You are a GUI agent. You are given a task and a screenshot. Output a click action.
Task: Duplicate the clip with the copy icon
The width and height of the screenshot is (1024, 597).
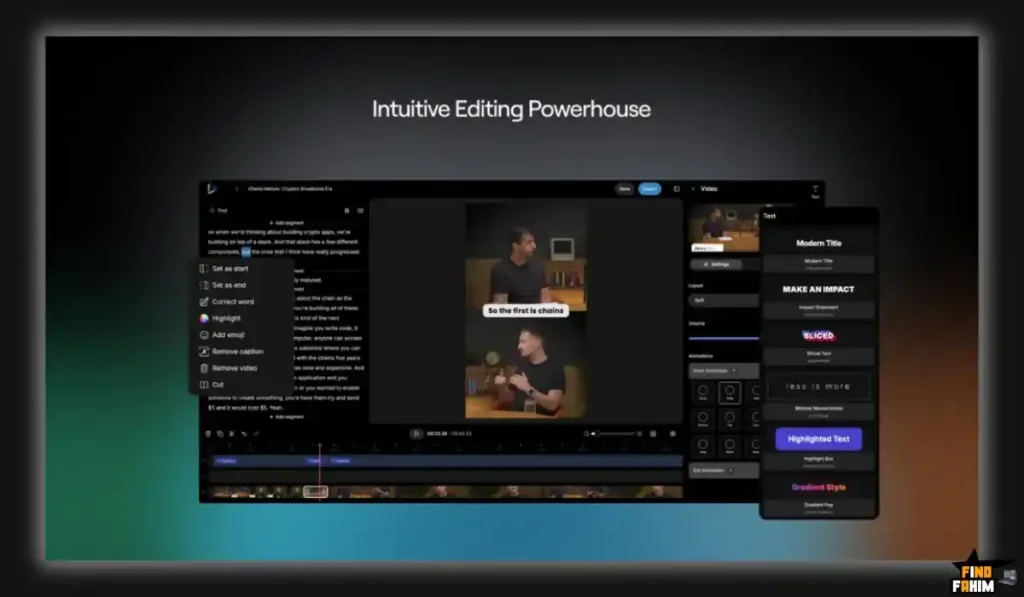point(218,433)
